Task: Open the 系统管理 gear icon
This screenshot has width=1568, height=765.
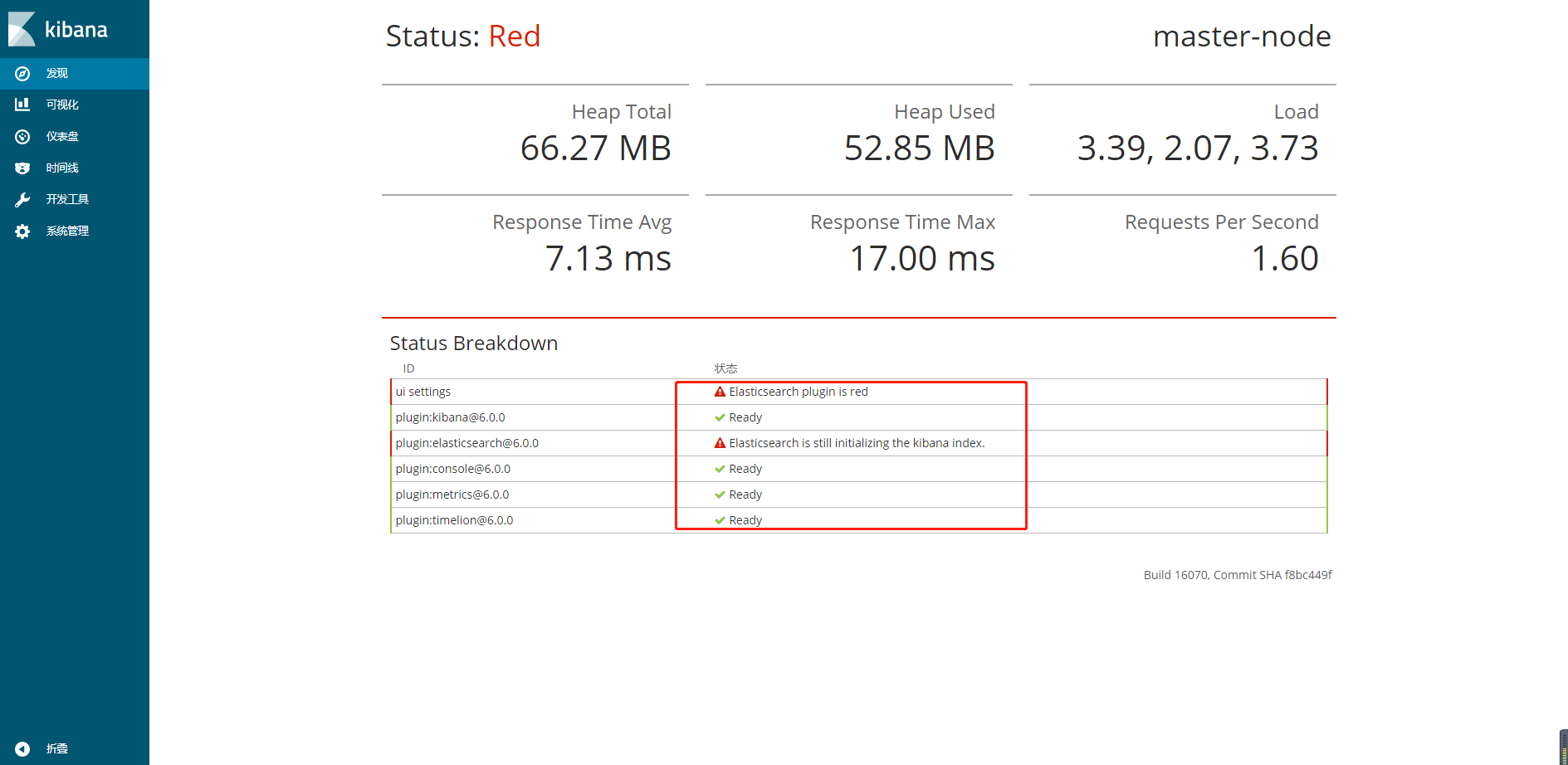Action: click(x=22, y=231)
